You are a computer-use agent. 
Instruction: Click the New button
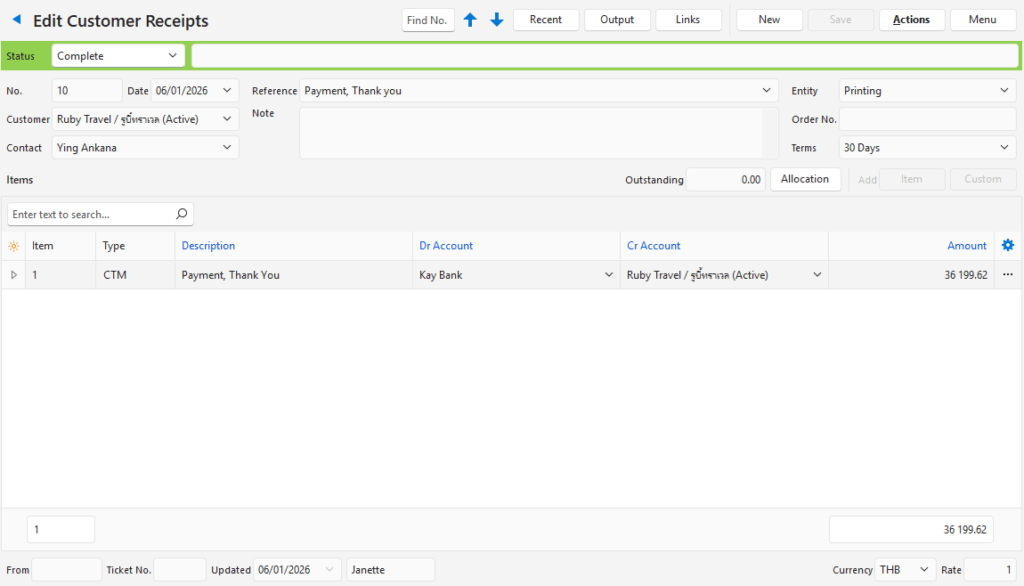click(769, 20)
